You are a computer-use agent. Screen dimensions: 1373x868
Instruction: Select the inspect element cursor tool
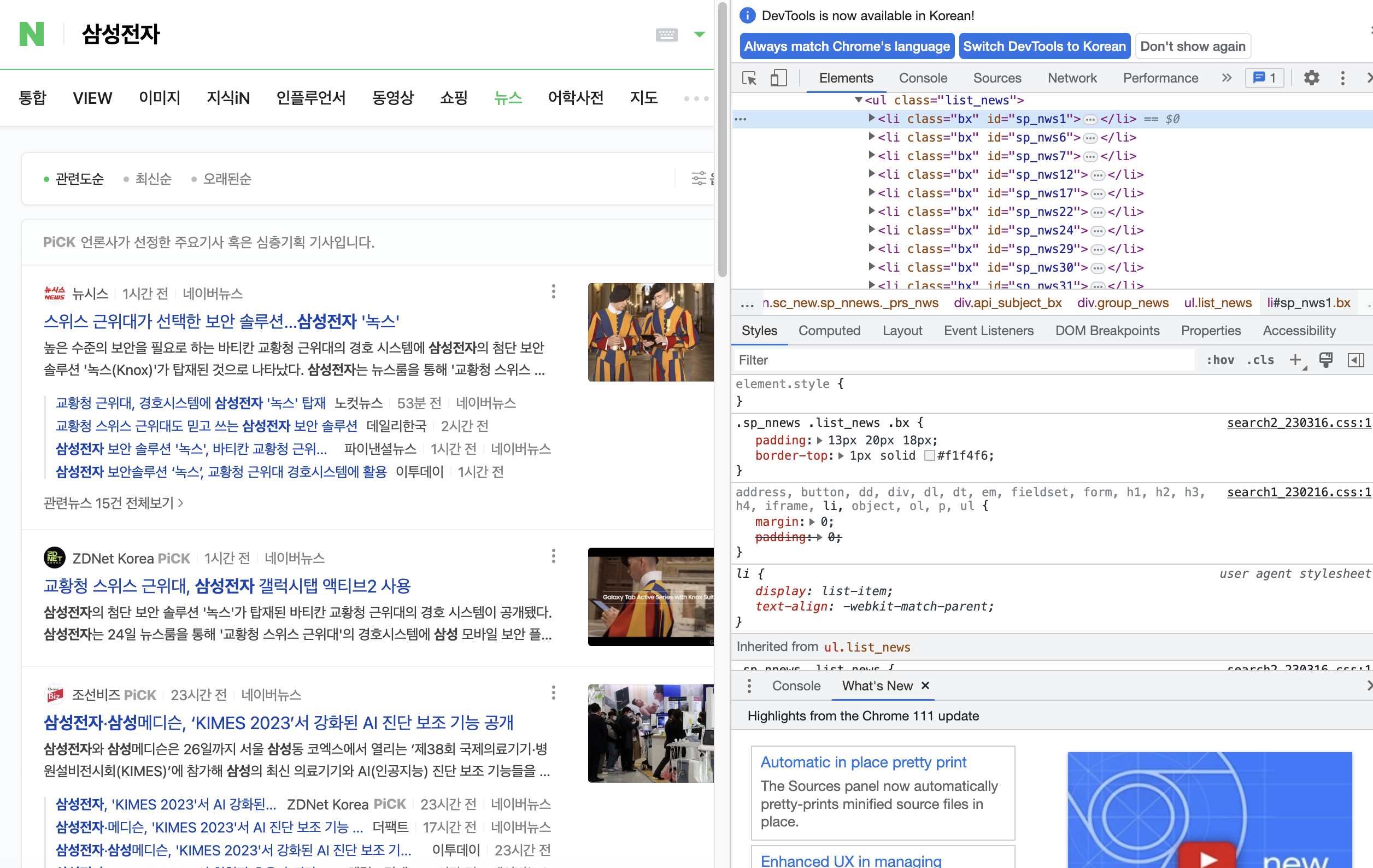tap(750, 78)
